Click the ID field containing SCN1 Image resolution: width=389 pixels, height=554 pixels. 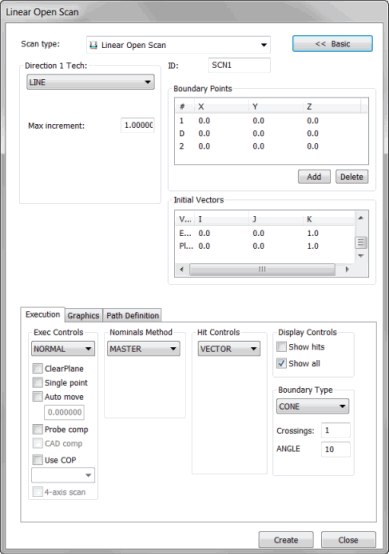pos(239,65)
